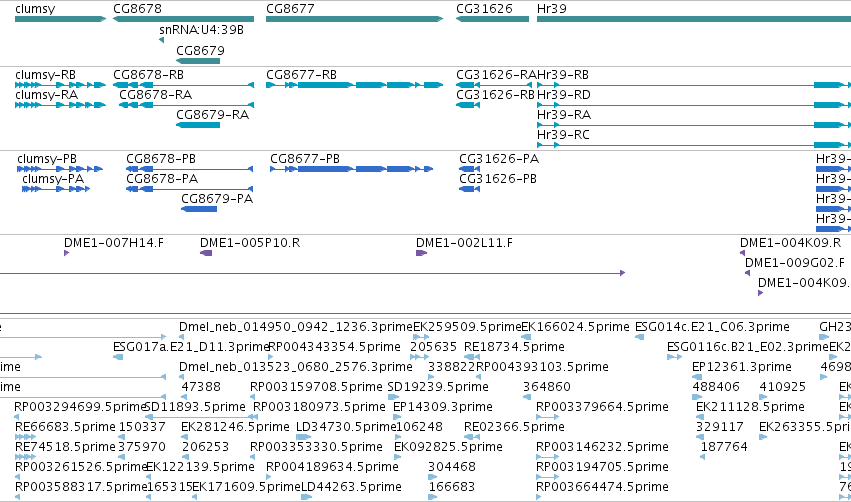Select the EP14309.3prime label
This screenshot has width=851, height=502.
443,408
